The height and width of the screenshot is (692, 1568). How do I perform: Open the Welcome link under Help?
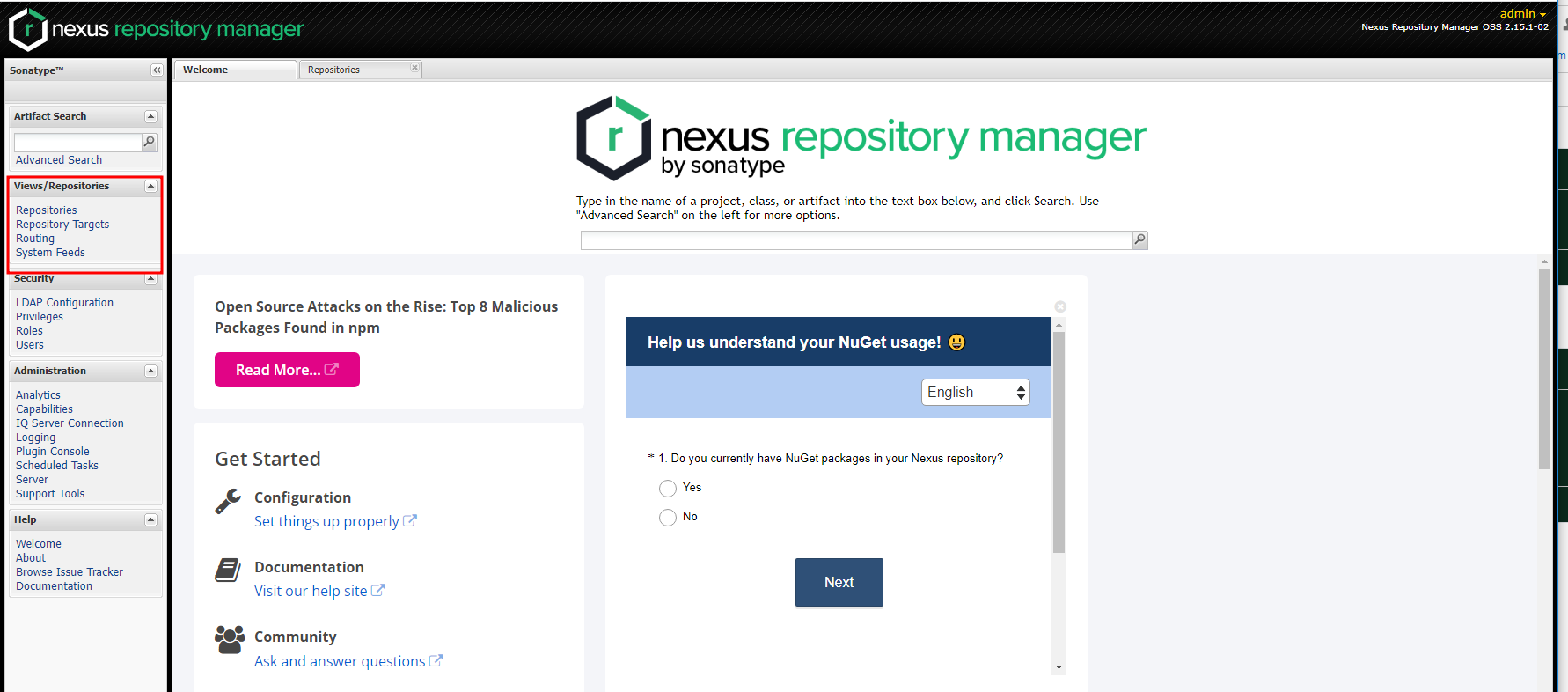click(39, 544)
